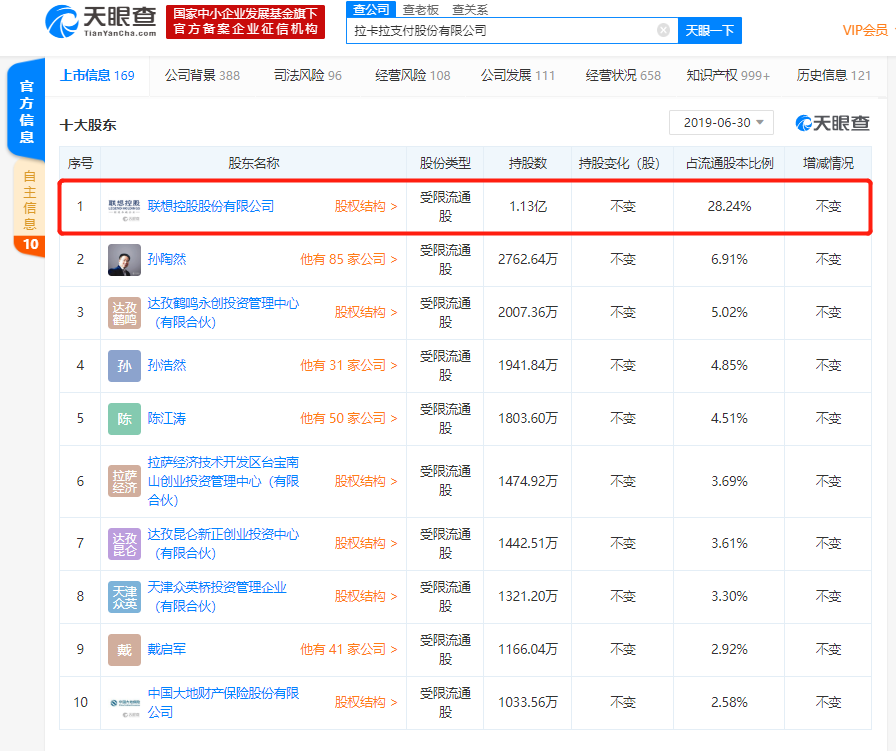Click the 持股数 column header

coord(527,163)
